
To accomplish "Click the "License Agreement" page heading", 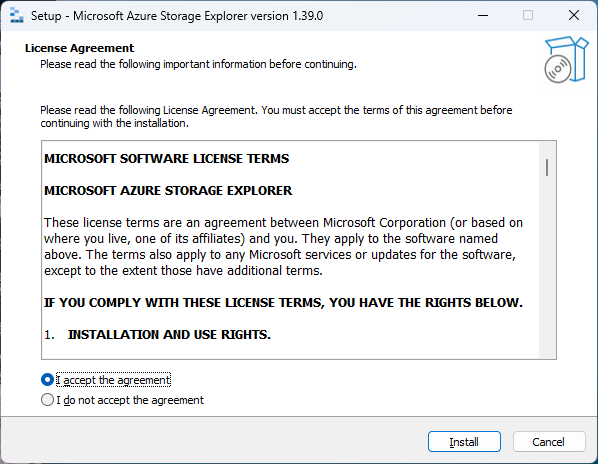I will pos(79,48).
